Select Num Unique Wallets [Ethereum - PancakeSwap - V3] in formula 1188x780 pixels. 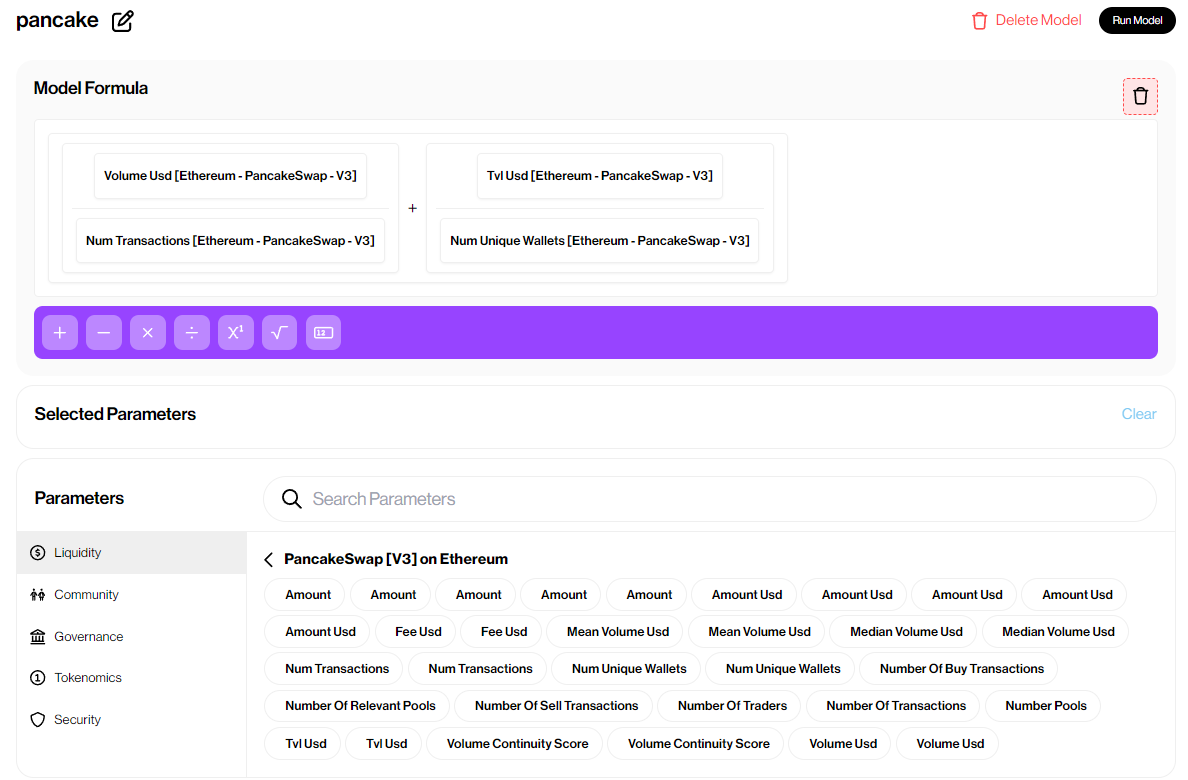click(x=599, y=241)
